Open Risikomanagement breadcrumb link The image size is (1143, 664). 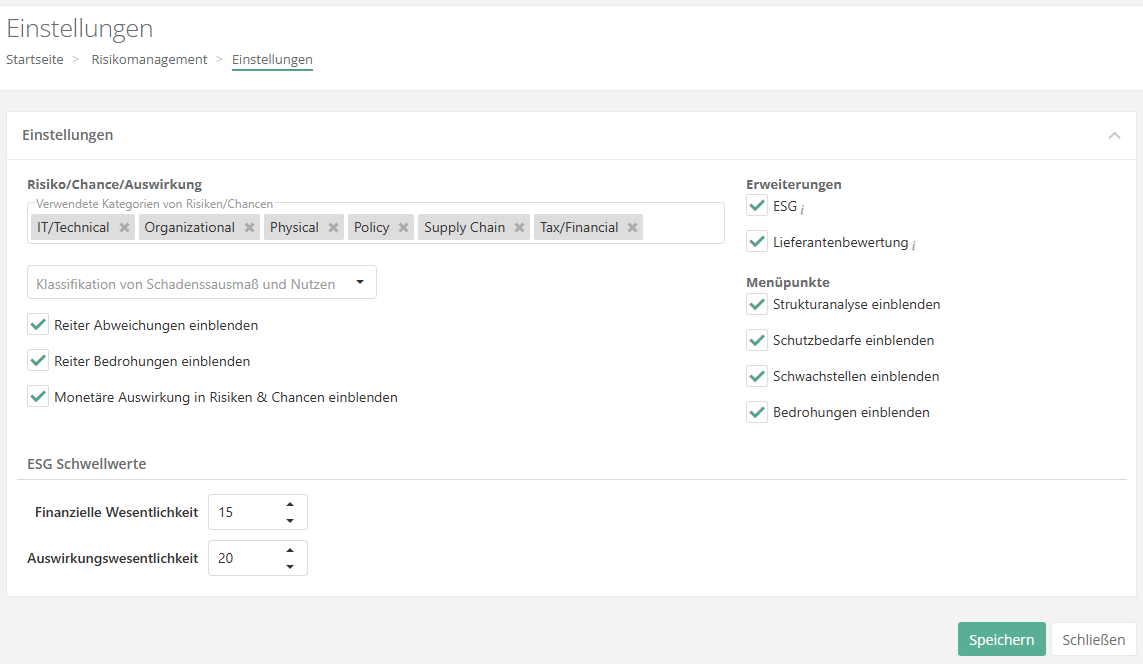click(149, 59)
